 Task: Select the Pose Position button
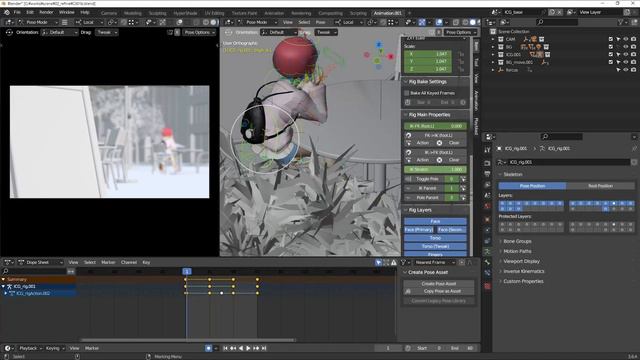[532, 186]
